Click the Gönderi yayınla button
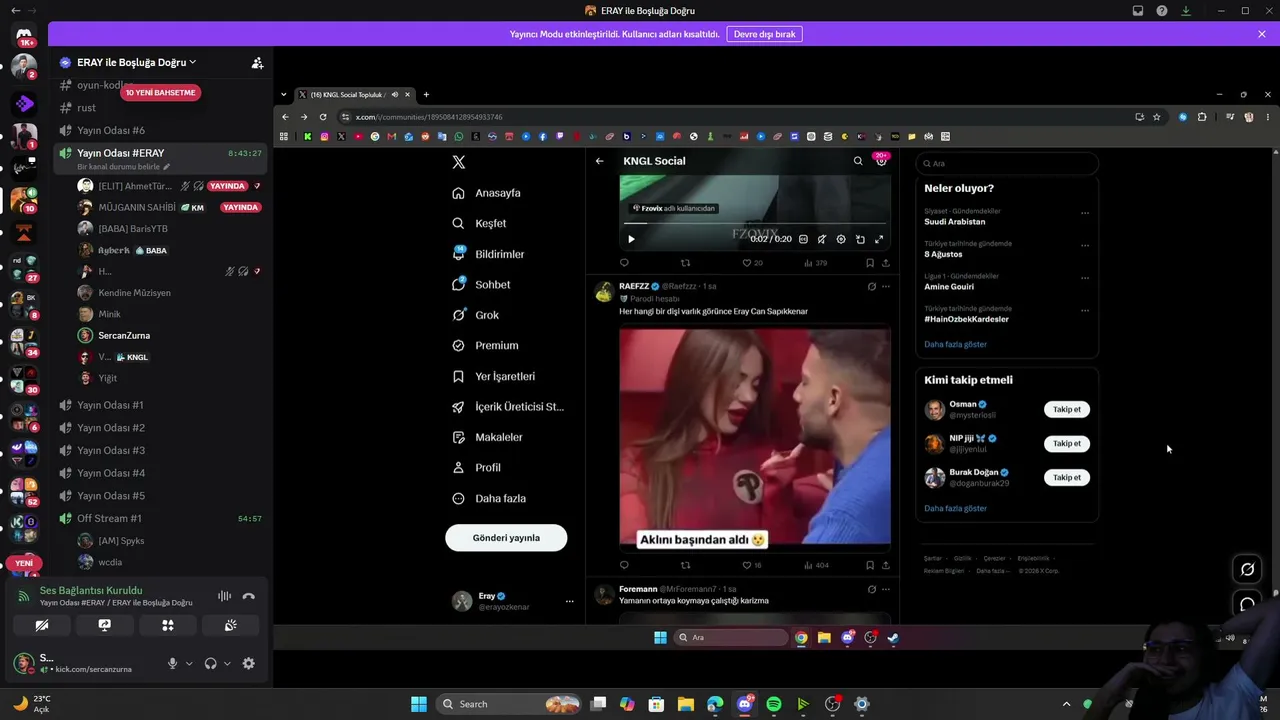Image resolution: width=1280 pixels, height=720 pixels. coord(506,538)
